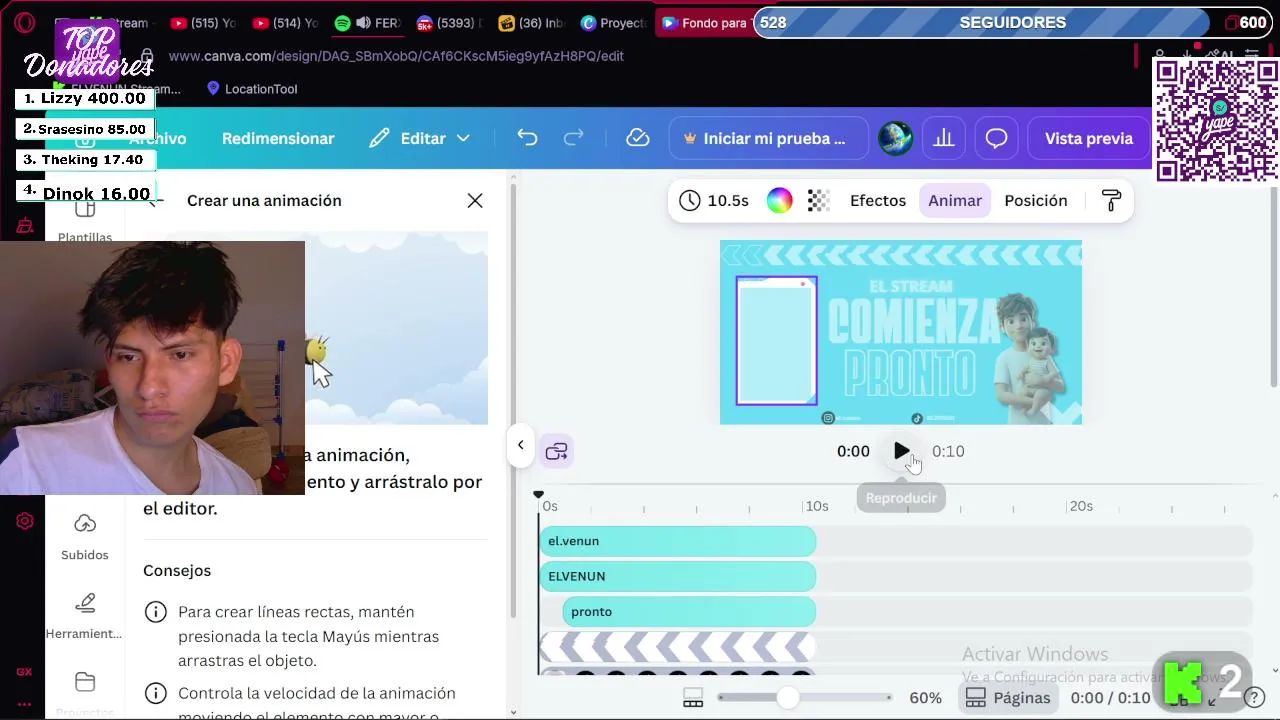Click the 10s mark on timeline ruler
The height and width of the screenshot is (720, 1280).
[817, 506]
